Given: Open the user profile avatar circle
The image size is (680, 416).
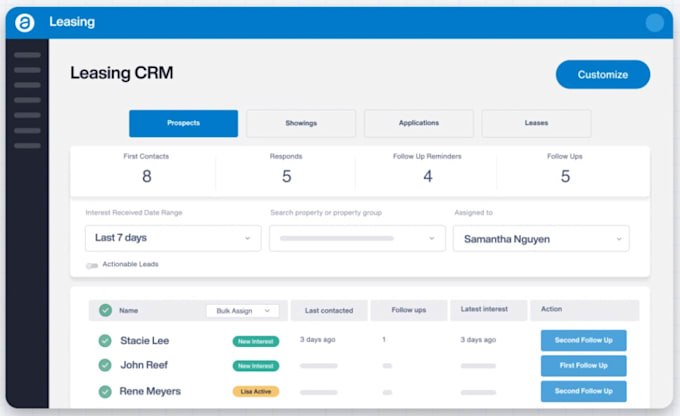Looking at the screenshot, I should (655, 23).
